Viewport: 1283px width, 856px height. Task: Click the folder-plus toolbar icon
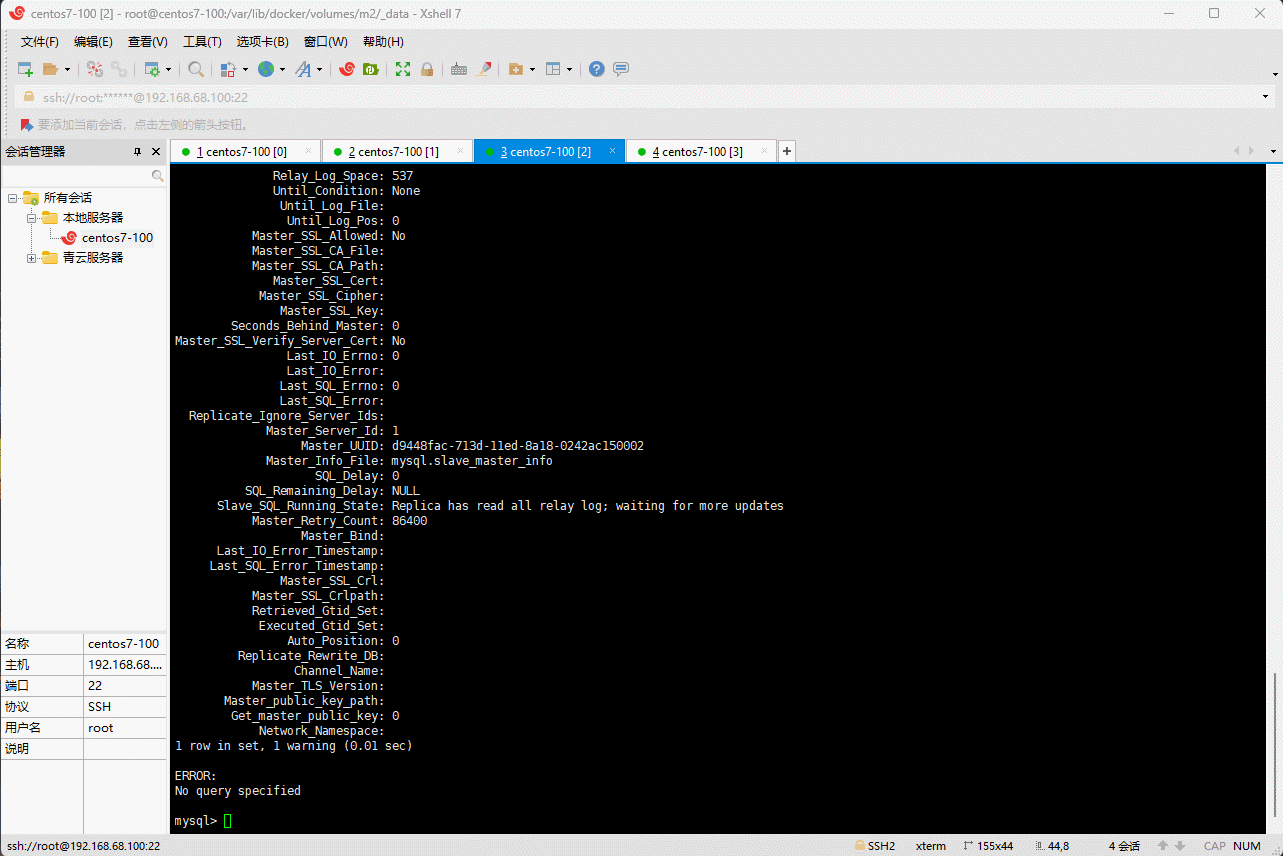(516, 69)
